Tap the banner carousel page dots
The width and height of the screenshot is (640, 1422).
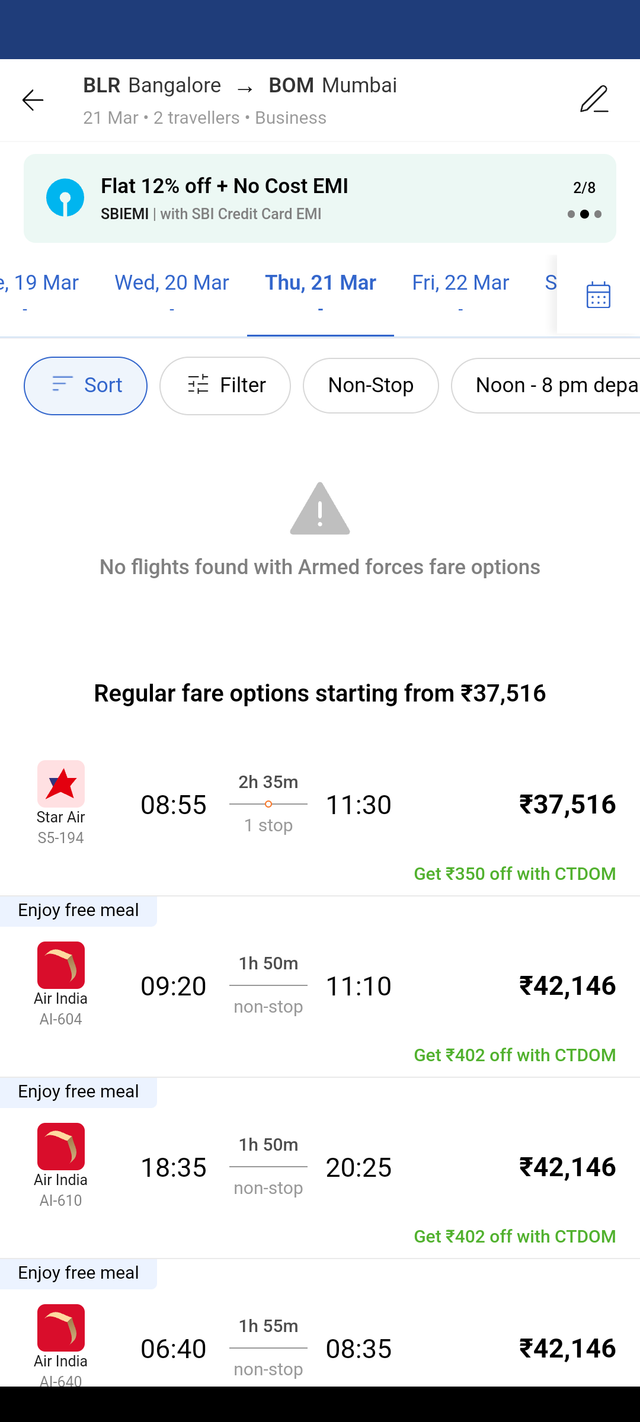point(584,214)
